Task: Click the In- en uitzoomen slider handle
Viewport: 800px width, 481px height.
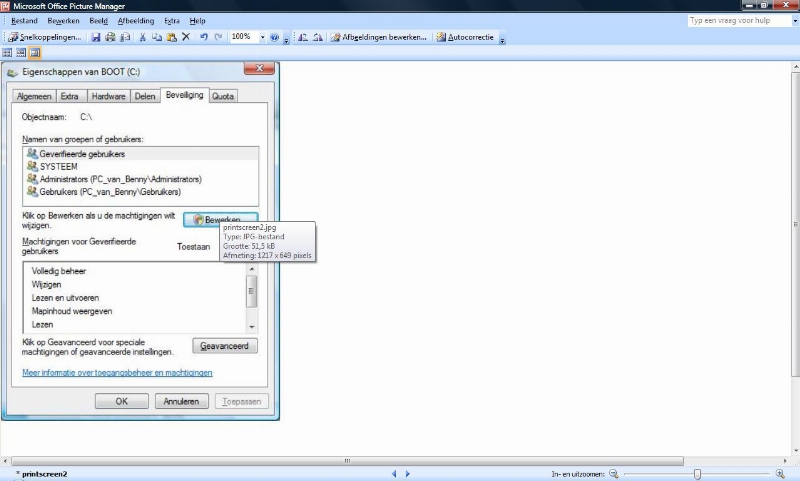Action: 697,474
